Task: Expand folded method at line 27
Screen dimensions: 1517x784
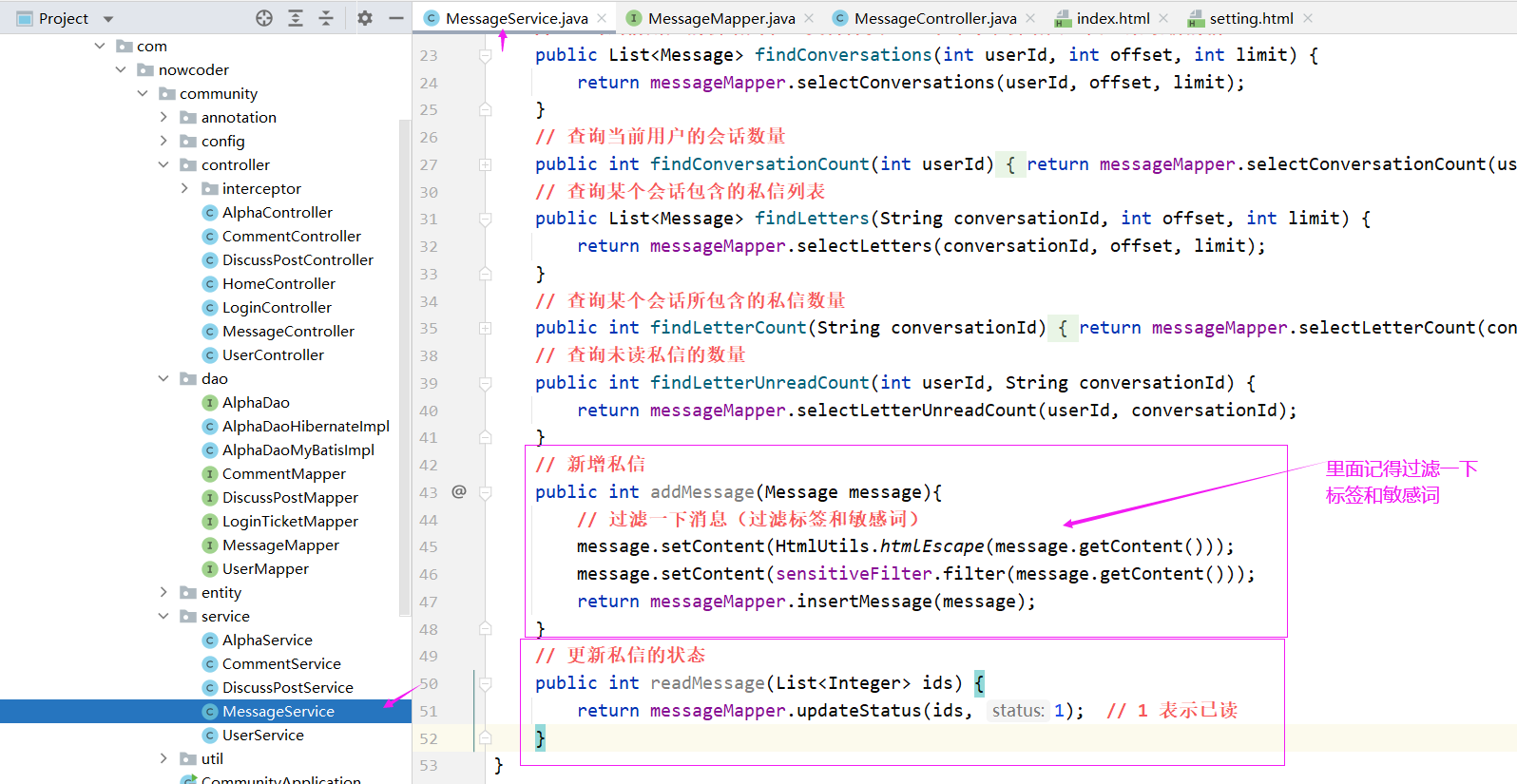Action: point(485,164)
